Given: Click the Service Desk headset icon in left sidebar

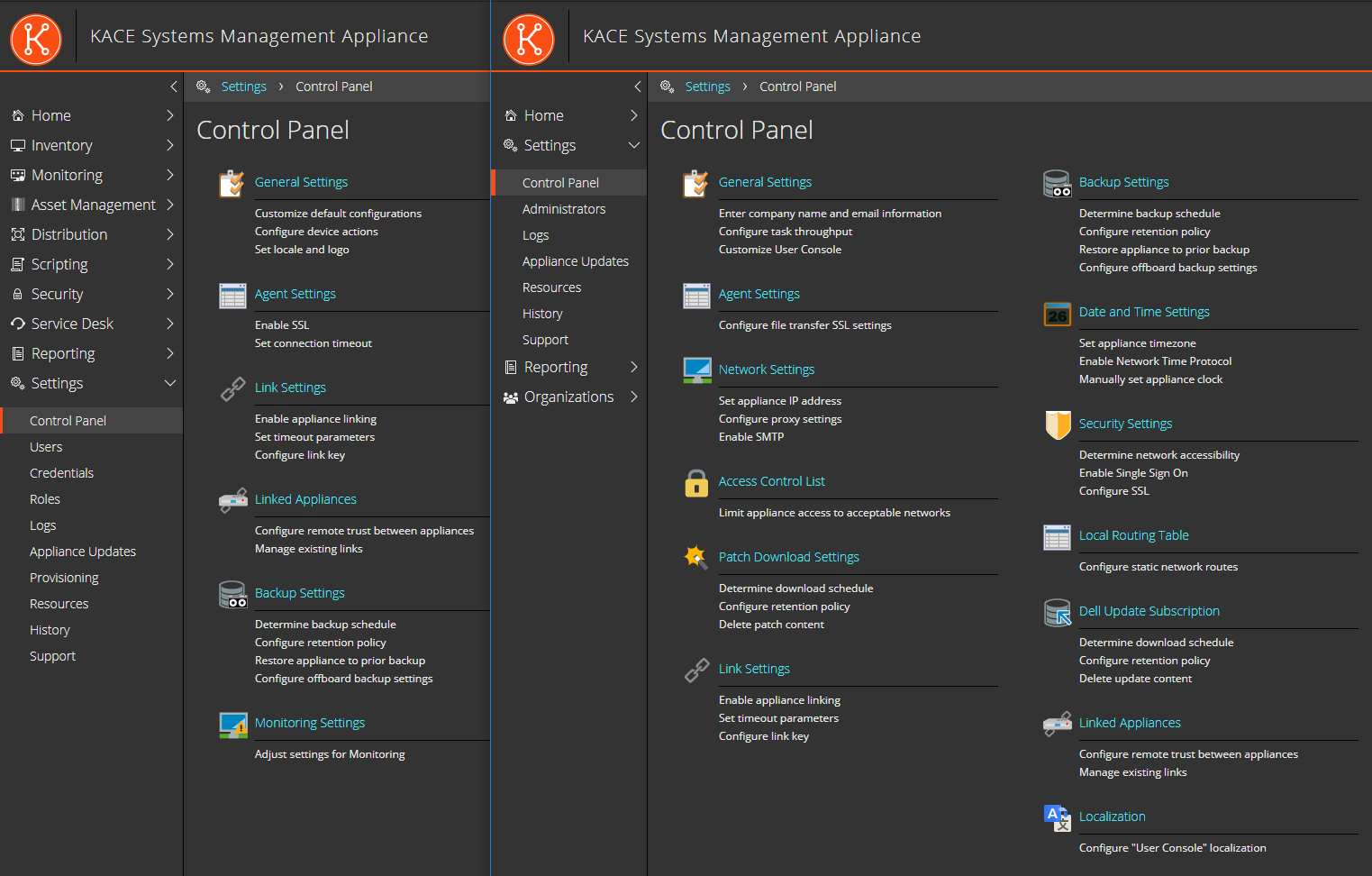Looking at the screenshot, I should click(17, 324).
